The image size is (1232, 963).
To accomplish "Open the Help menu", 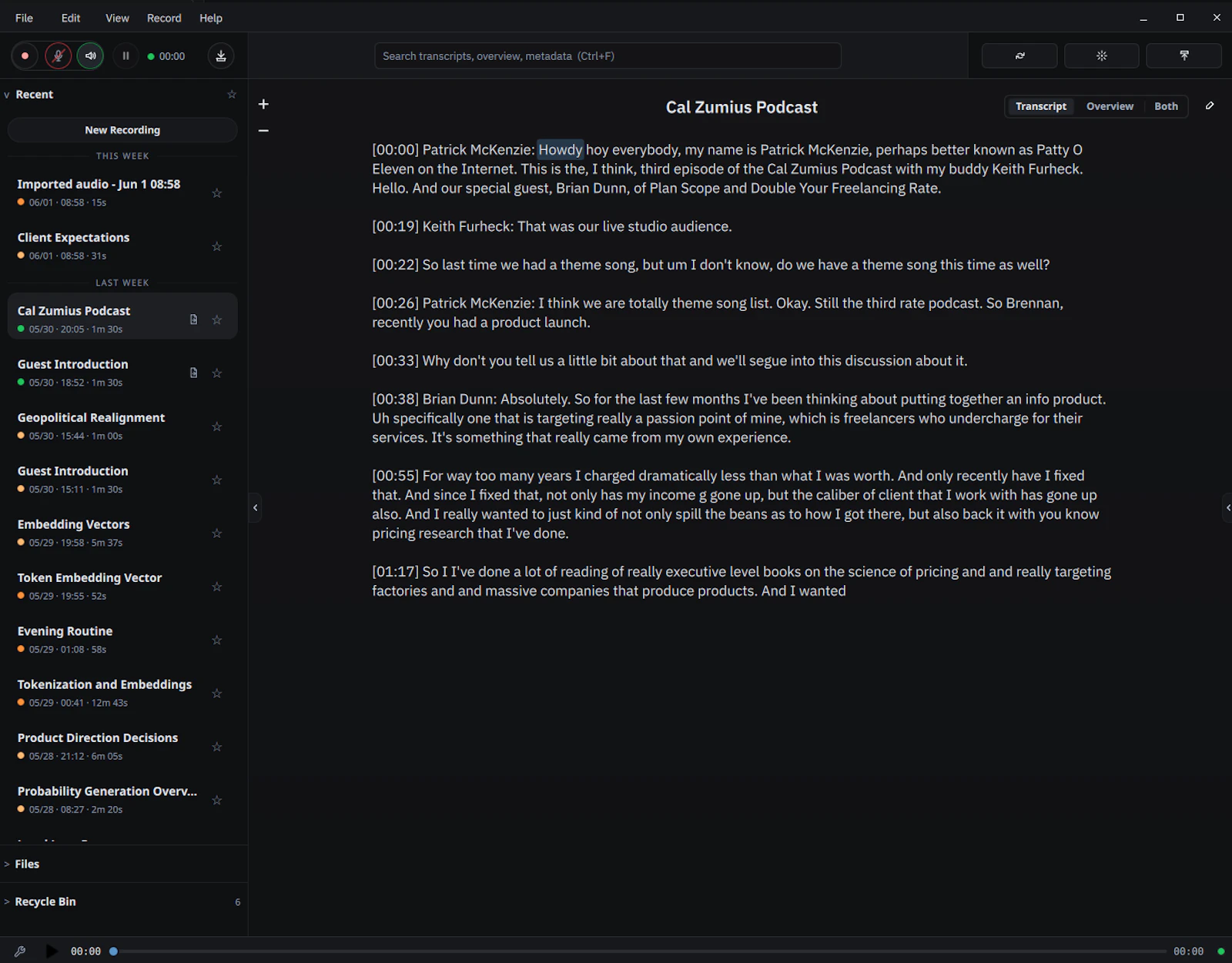I will click(211, 18).
